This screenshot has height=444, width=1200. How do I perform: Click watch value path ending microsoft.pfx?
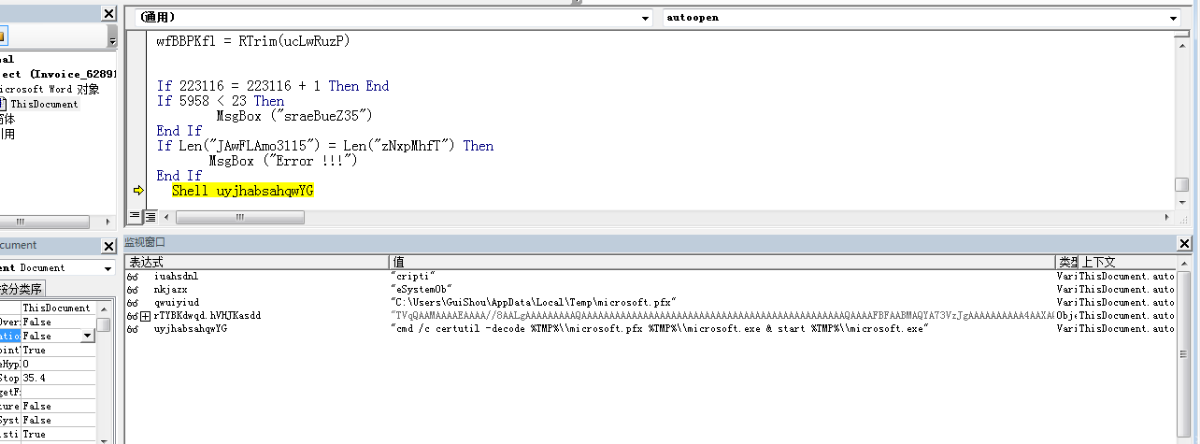[x=534, y=301]
